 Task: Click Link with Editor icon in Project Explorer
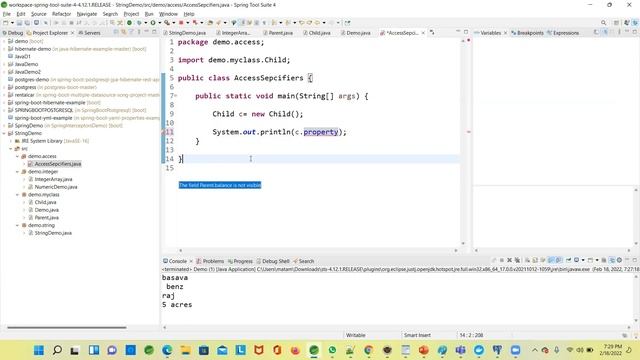coord(124,32)
